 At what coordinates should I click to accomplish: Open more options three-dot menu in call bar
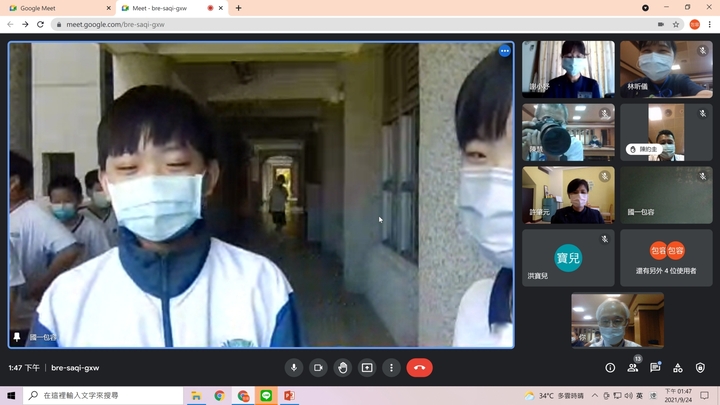pyautogui.click(x=391, y=368)
